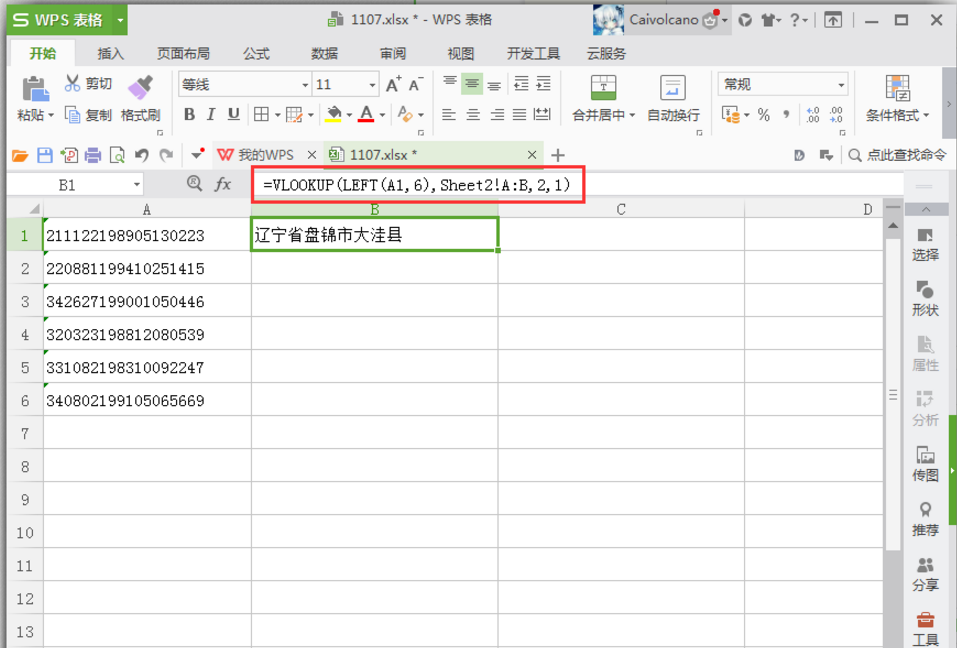
Task: Open the Conditional Formatting menu
Action: 898,98
